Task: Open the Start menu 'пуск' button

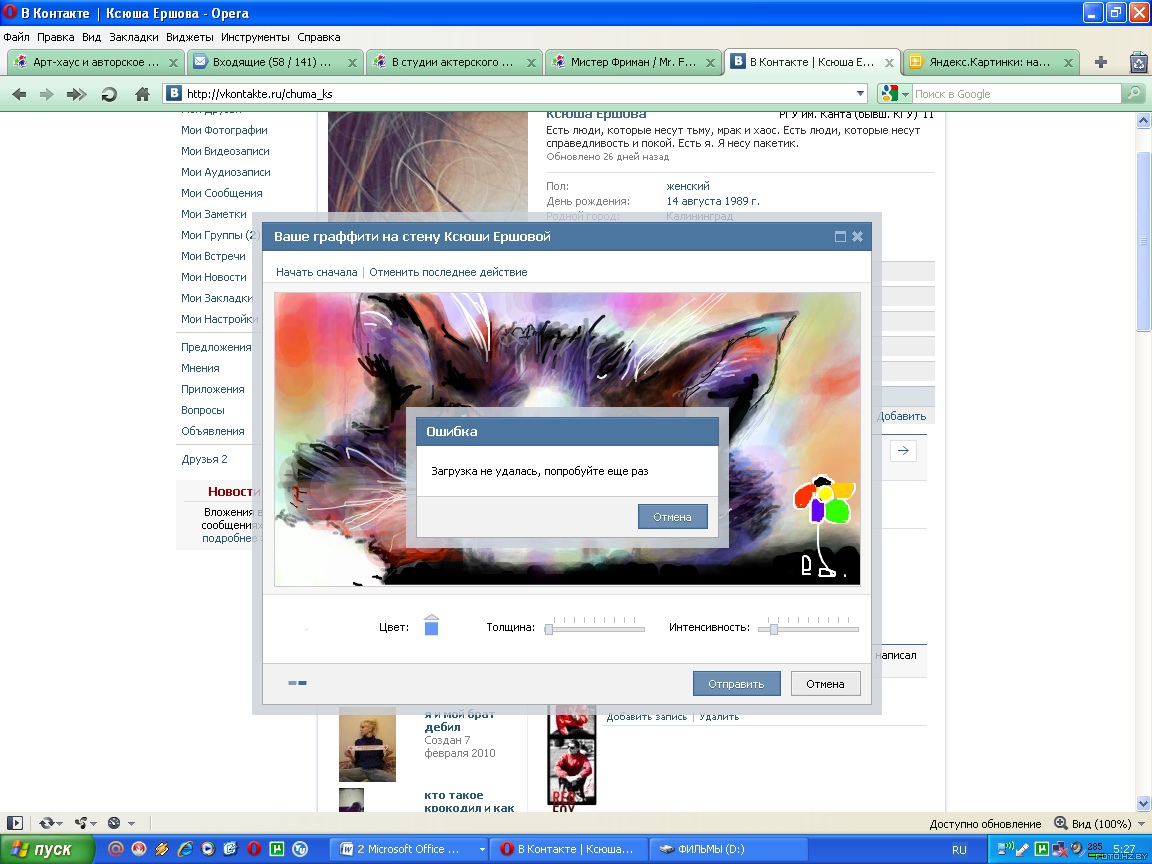Action: [47, 849]
